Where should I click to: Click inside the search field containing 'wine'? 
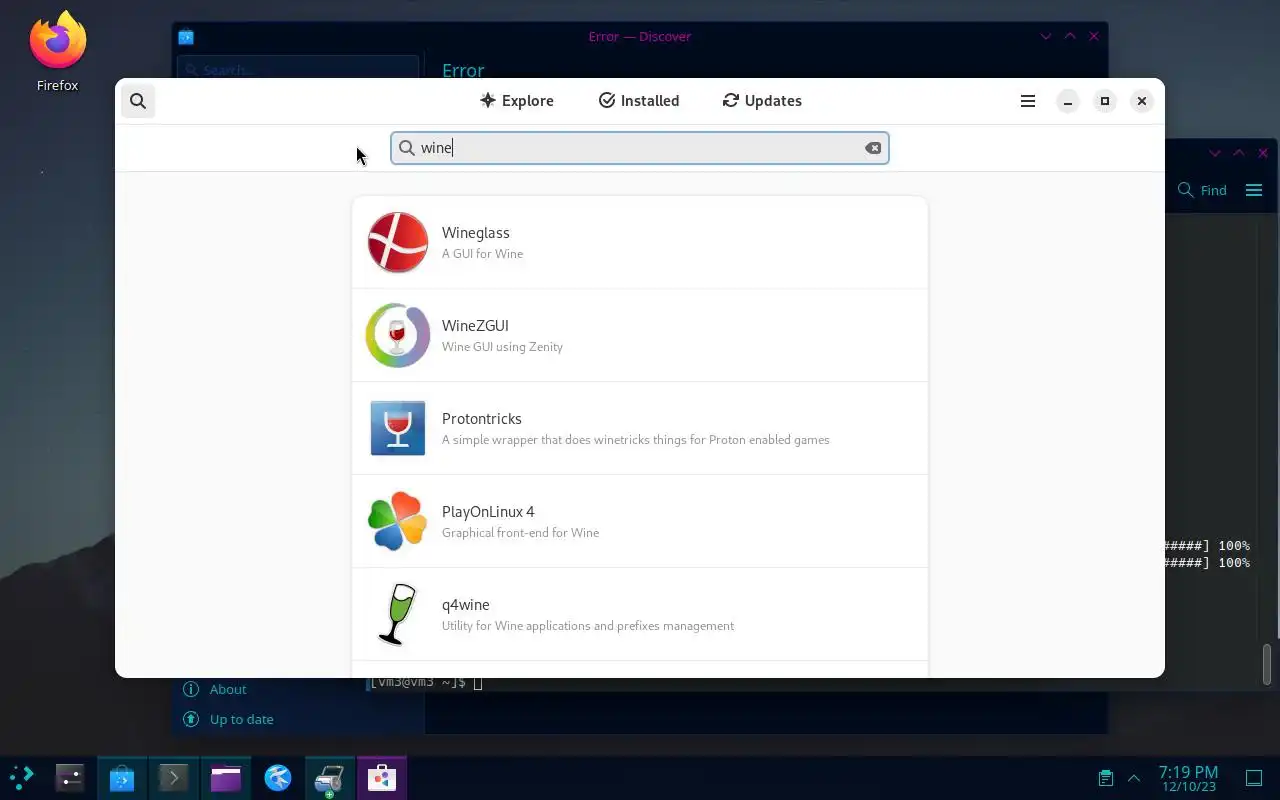point(640,148)
